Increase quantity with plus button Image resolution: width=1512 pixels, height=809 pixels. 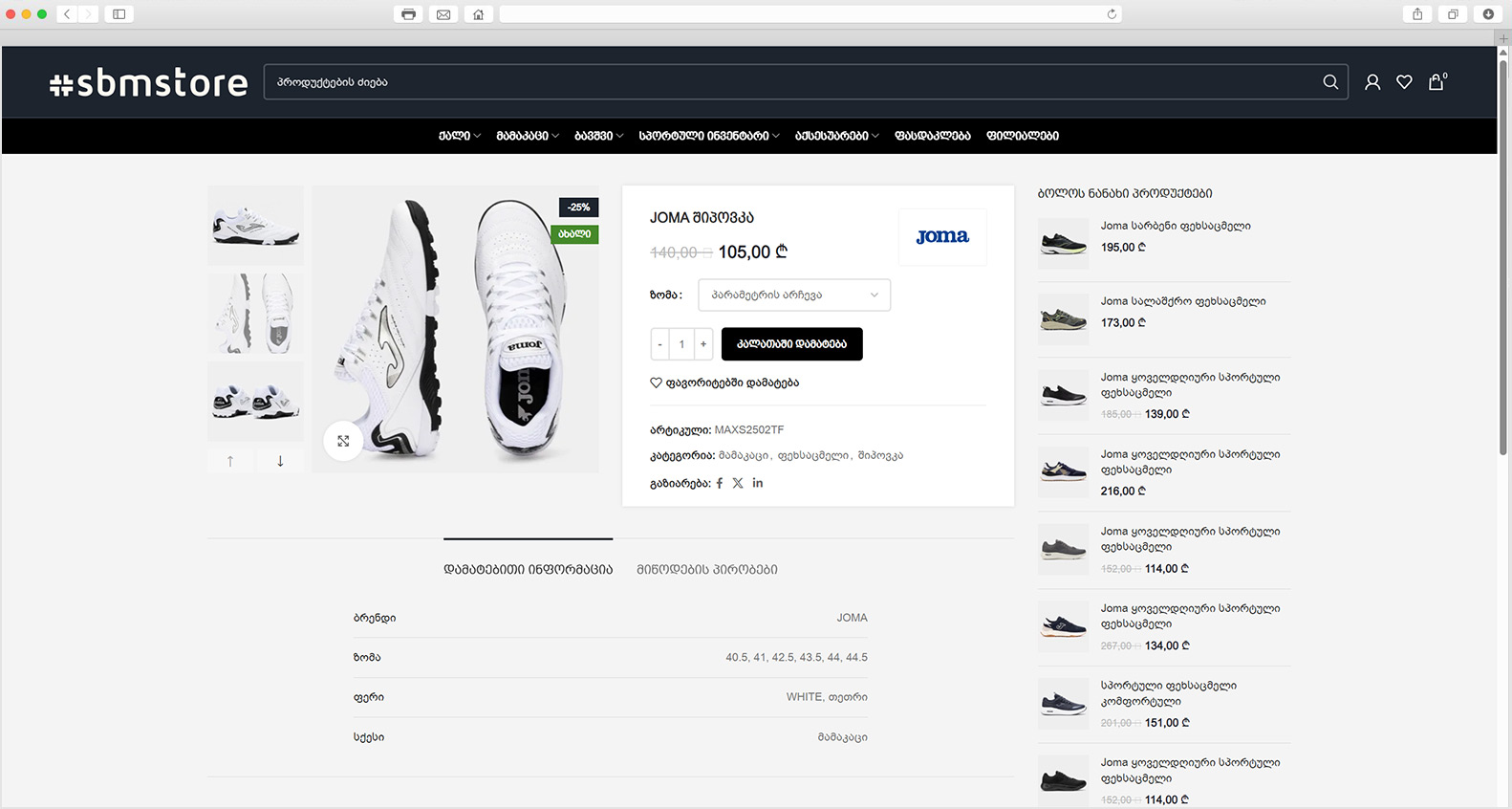pyautogui.click(x=703, y=344)
